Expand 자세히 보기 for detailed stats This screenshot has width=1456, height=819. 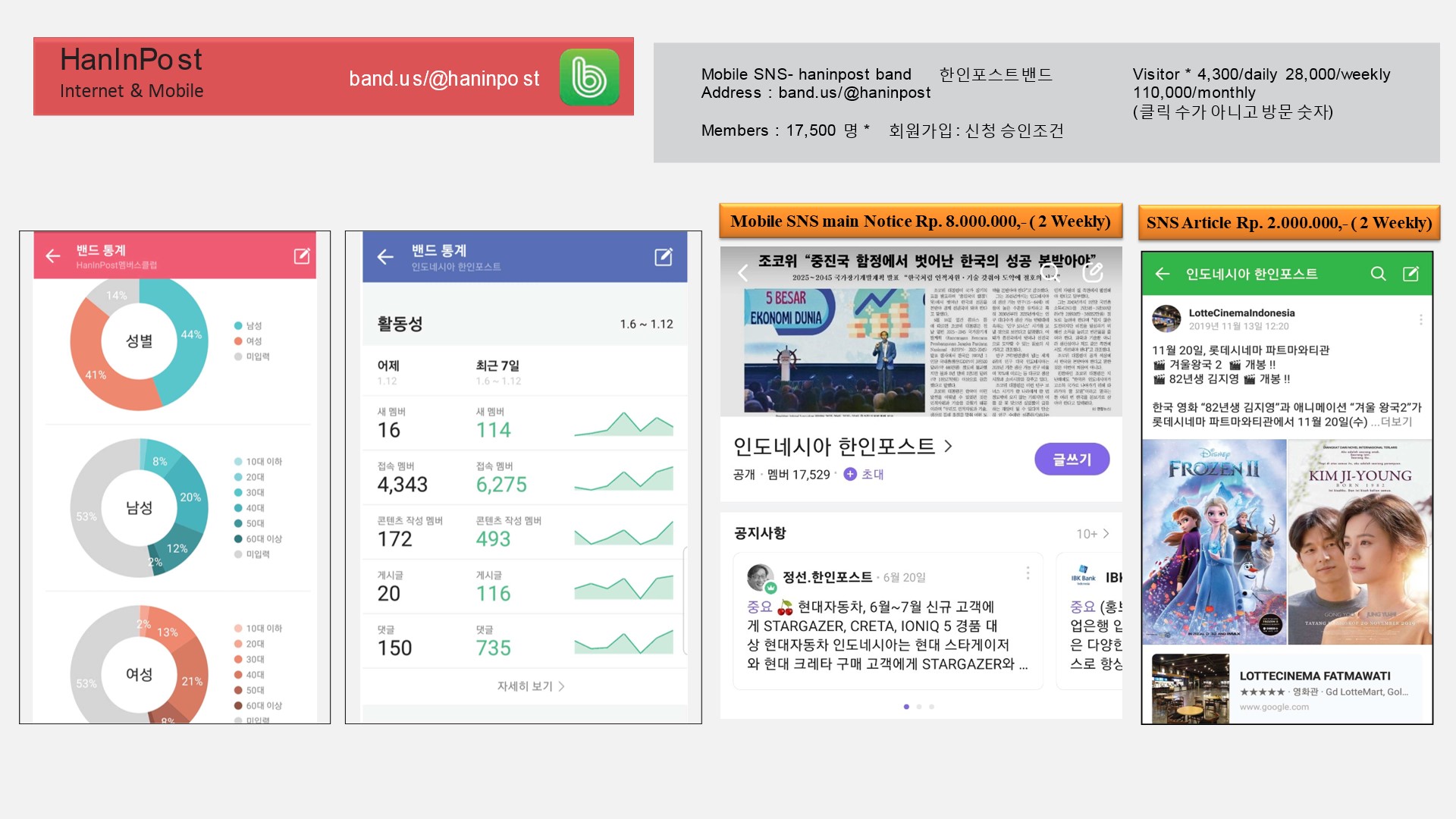click(x=530, y=686)
